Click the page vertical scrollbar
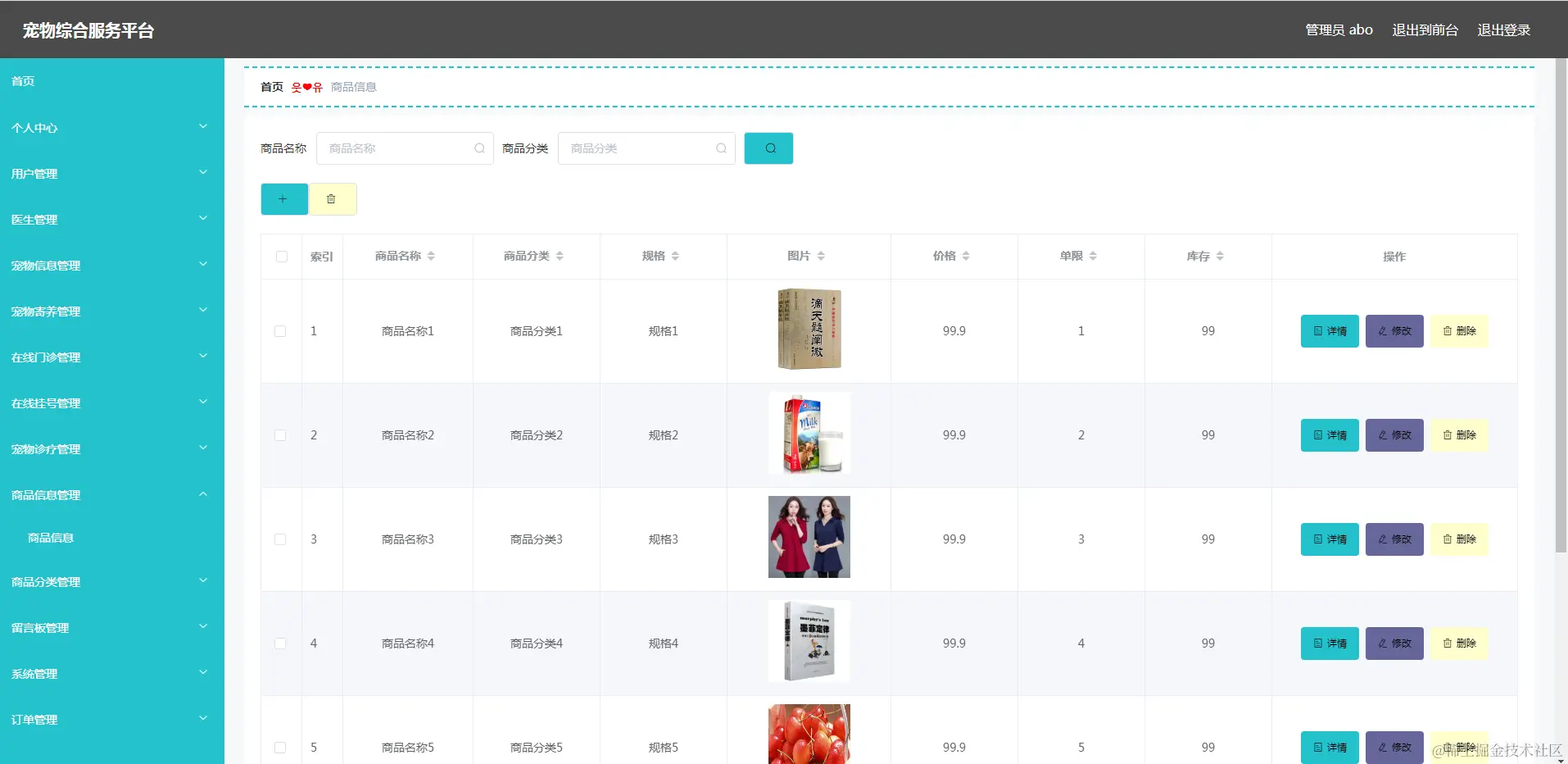Image resolution: width=1568 pixels, height=764 pixels. (x=1561, y=305)
